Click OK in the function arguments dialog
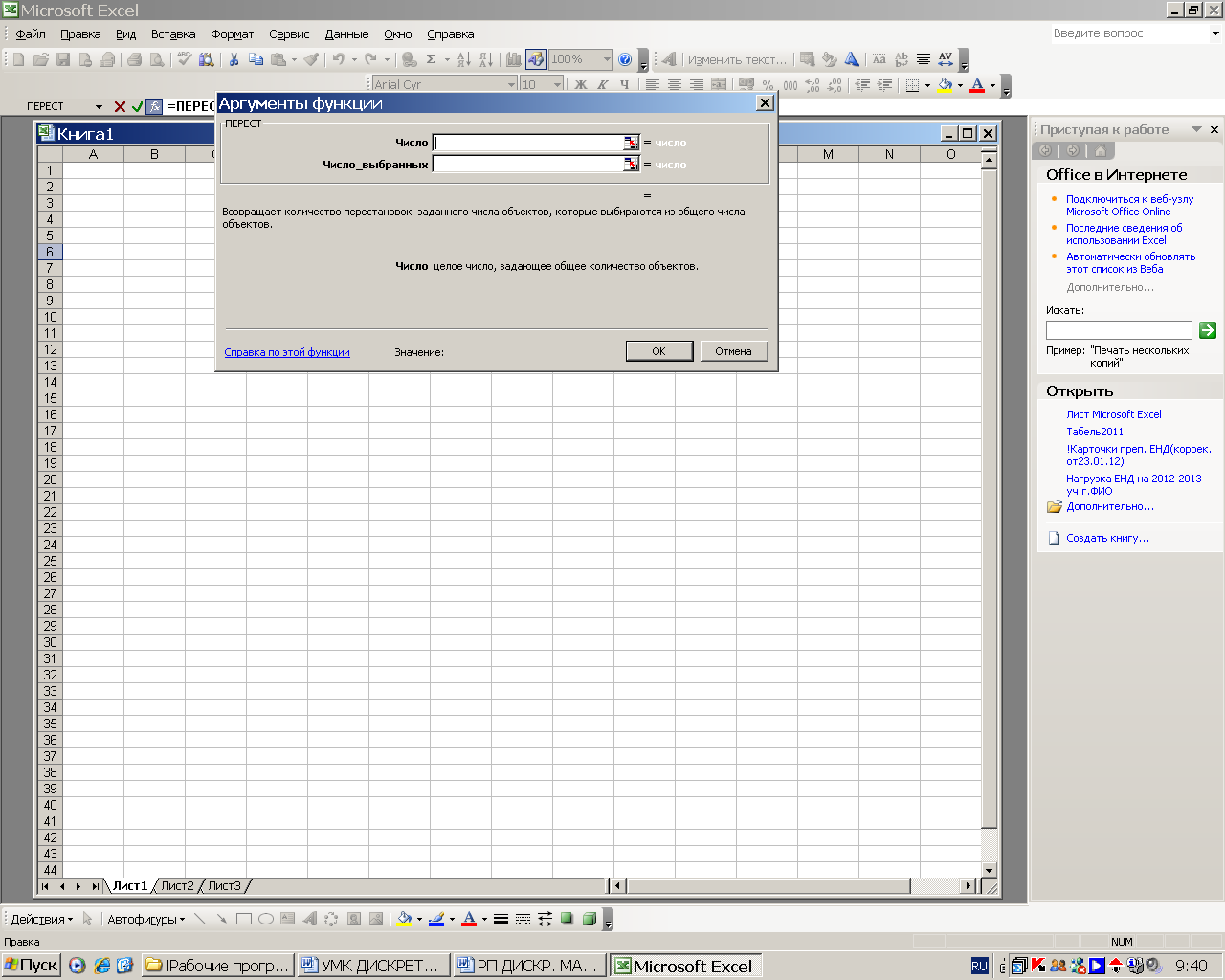The image size is (1225, 980). 658,351
